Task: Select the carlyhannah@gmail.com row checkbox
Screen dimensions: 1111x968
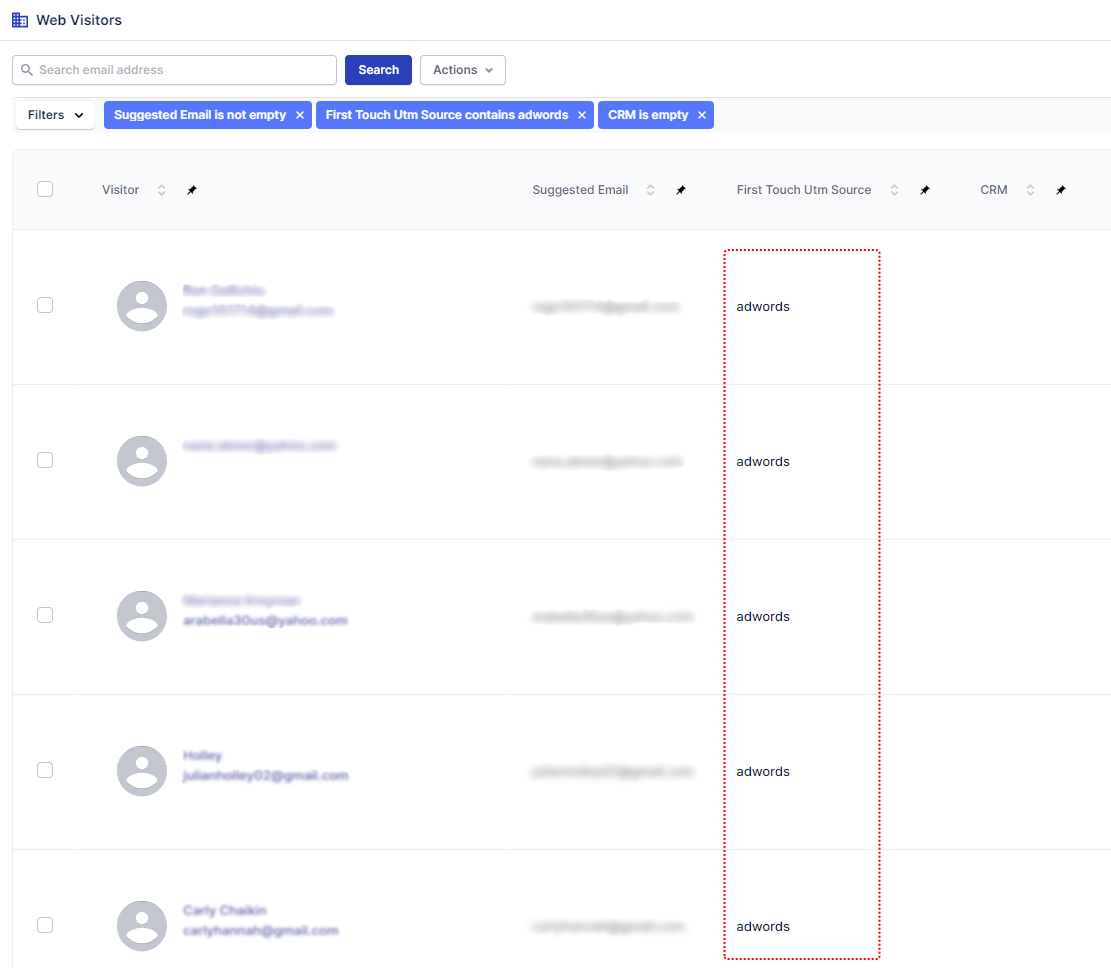Action: coord(45,925)
